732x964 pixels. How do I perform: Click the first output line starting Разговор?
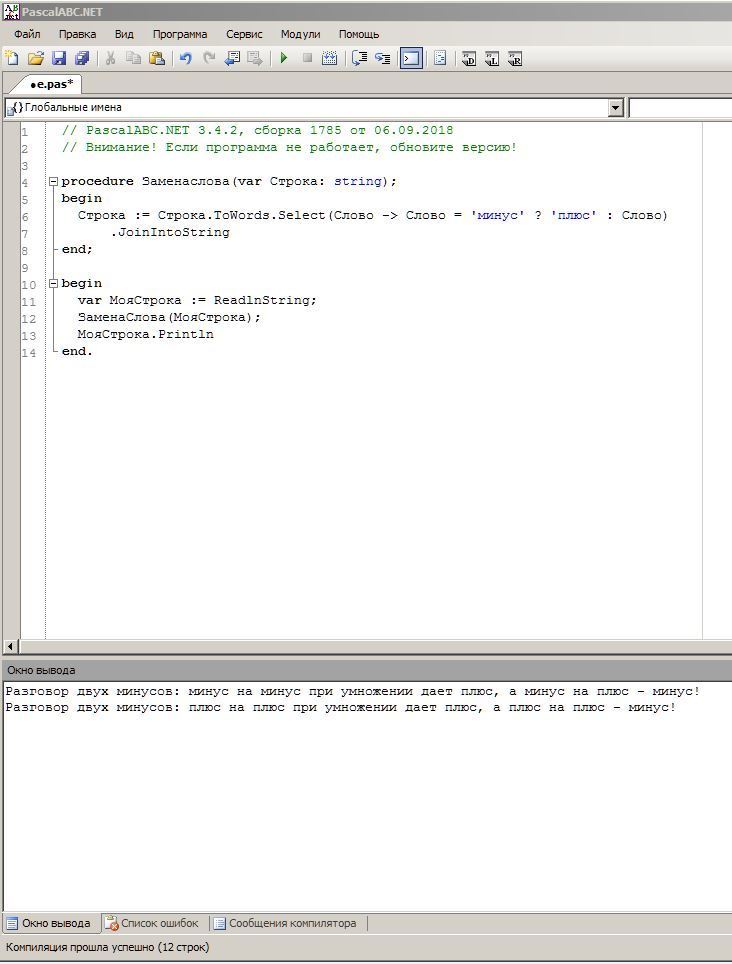tap(353, 691)
